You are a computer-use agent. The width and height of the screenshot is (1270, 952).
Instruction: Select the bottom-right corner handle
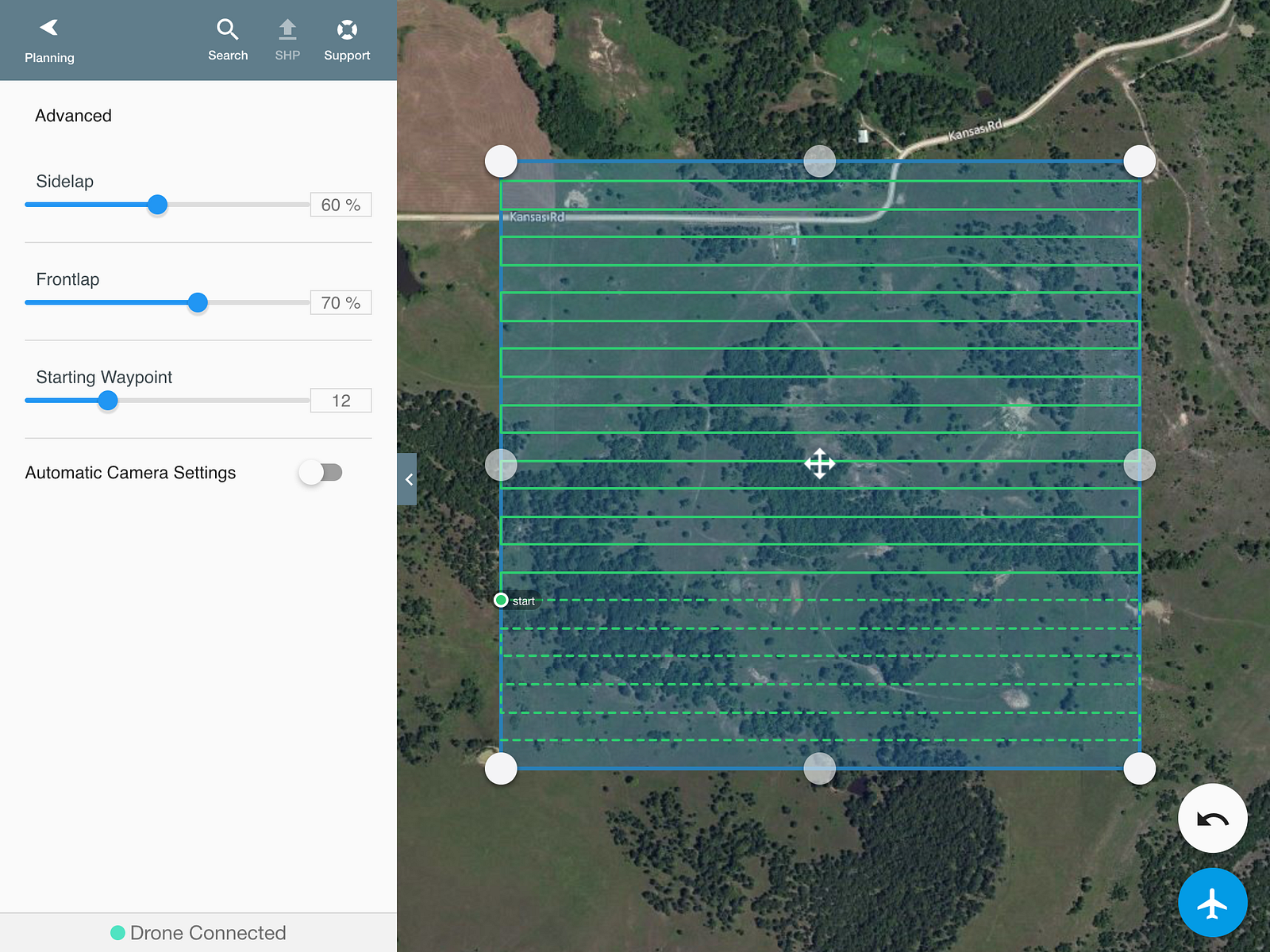point(1140,769)
